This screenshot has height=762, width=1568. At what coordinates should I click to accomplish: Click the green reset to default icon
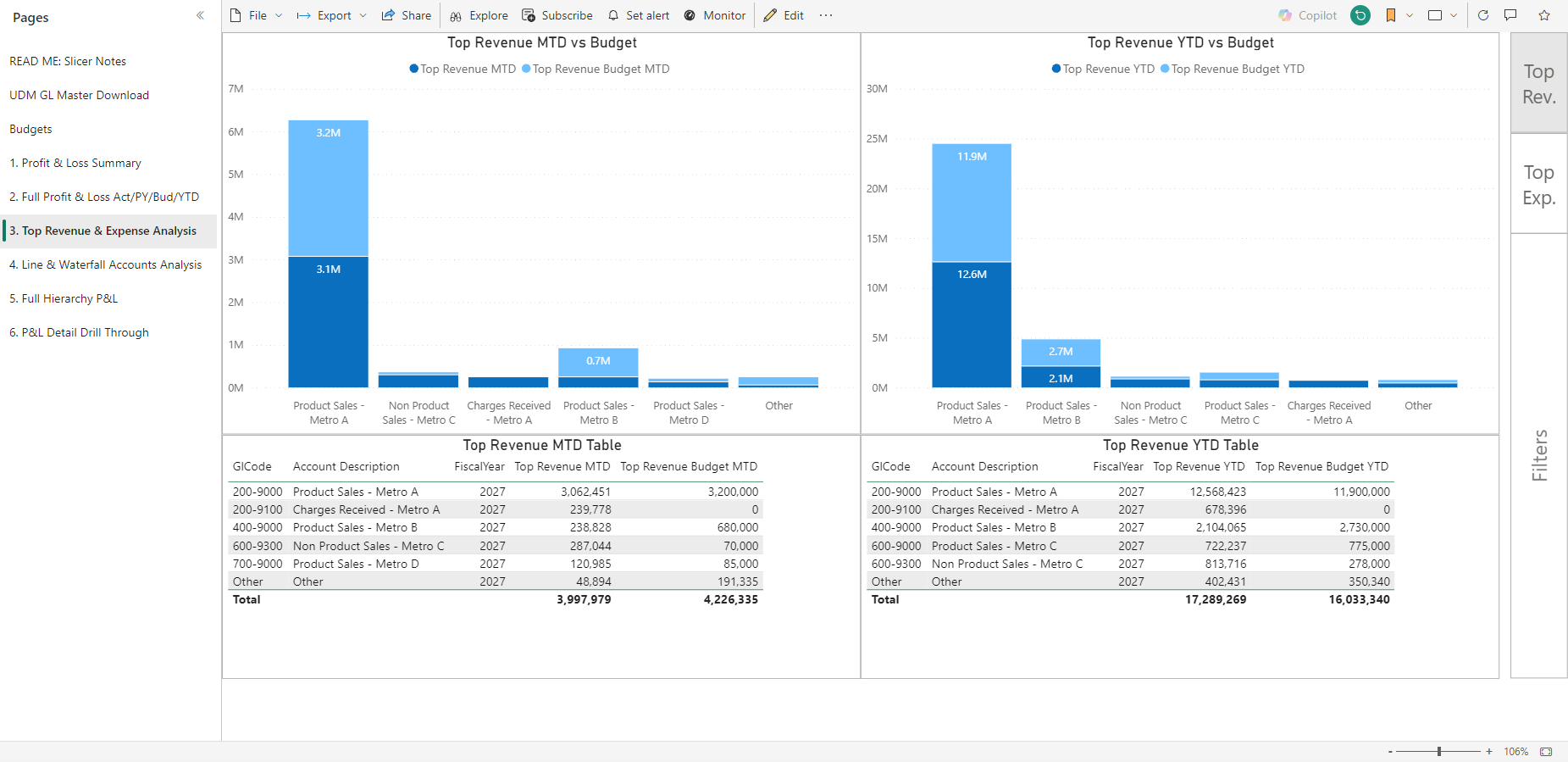tap(1360, 15)
